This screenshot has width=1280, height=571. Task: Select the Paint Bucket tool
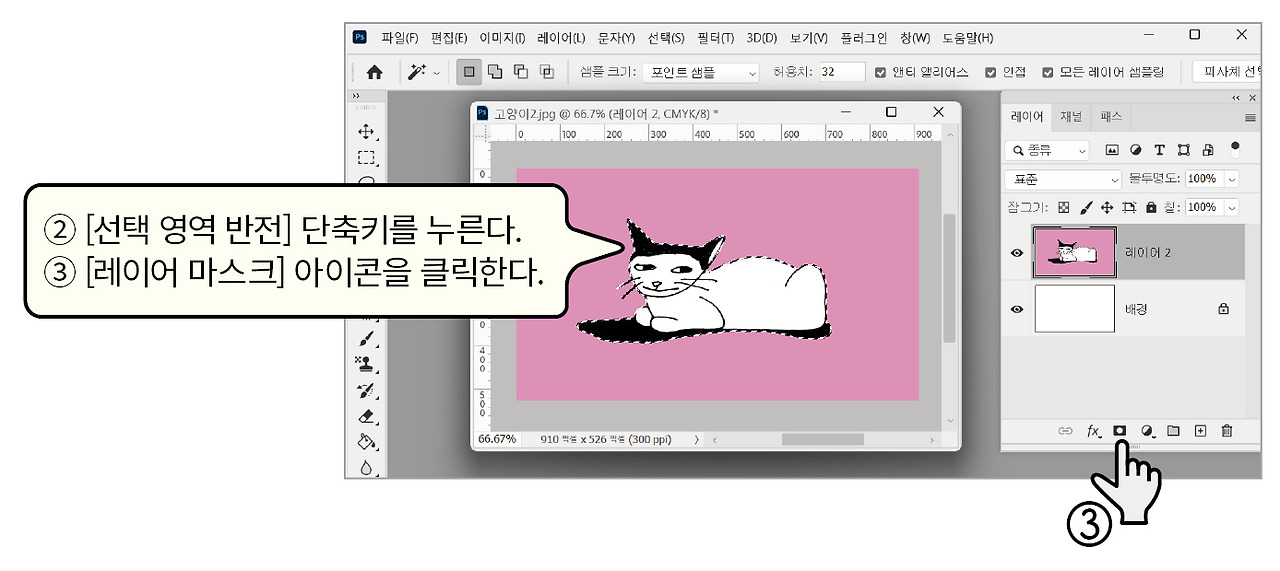[x=366, y=442]
